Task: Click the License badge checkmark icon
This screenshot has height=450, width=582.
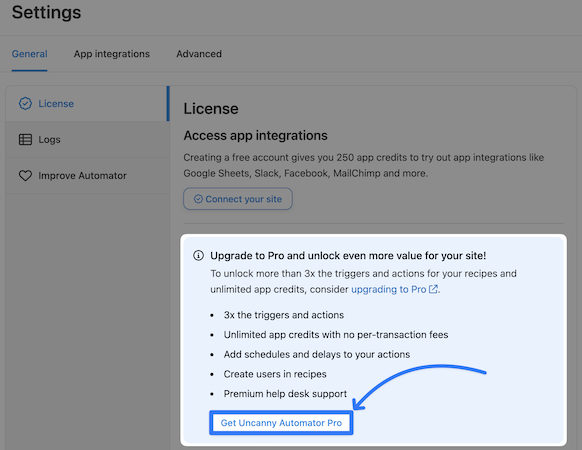Action: point(25,104)
